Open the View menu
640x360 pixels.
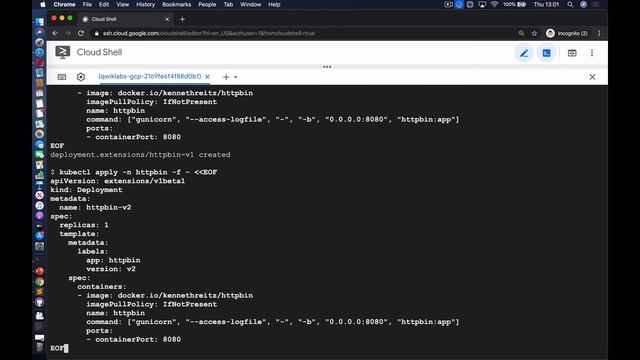(x=122, y=4)
